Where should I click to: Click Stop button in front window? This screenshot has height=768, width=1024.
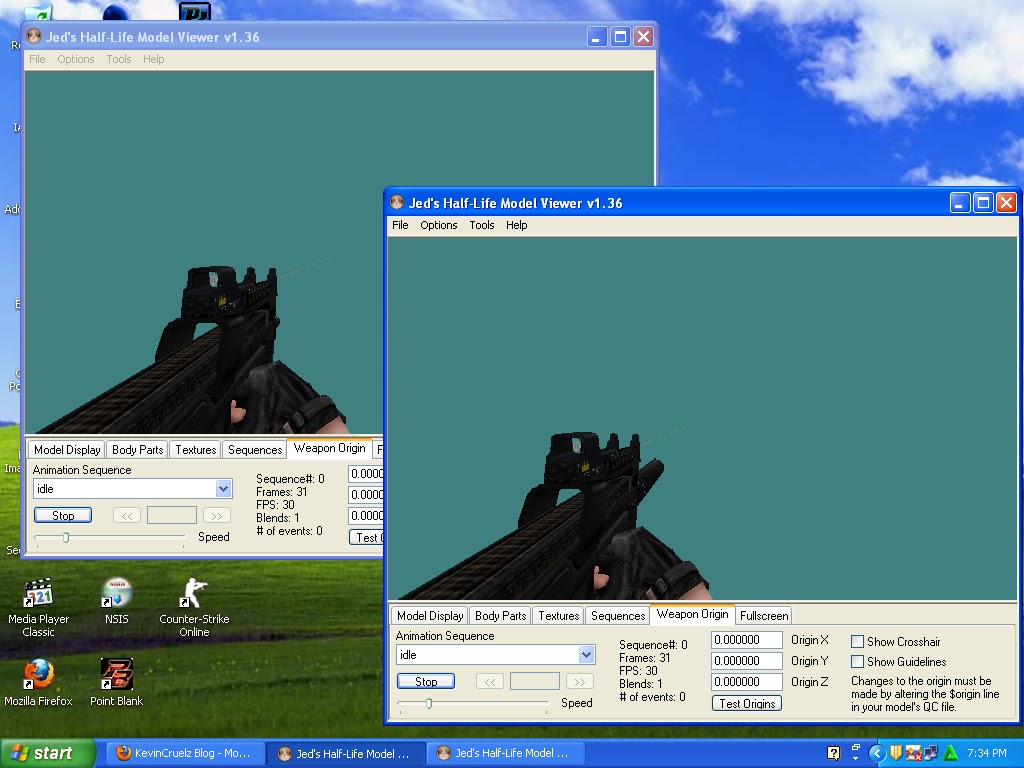(x=426, y=681)
